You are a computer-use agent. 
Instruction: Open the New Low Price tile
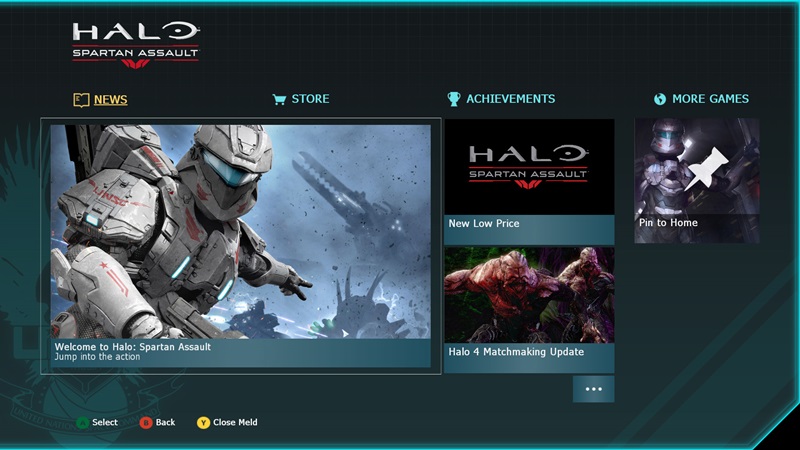click(x=529, y=182)
